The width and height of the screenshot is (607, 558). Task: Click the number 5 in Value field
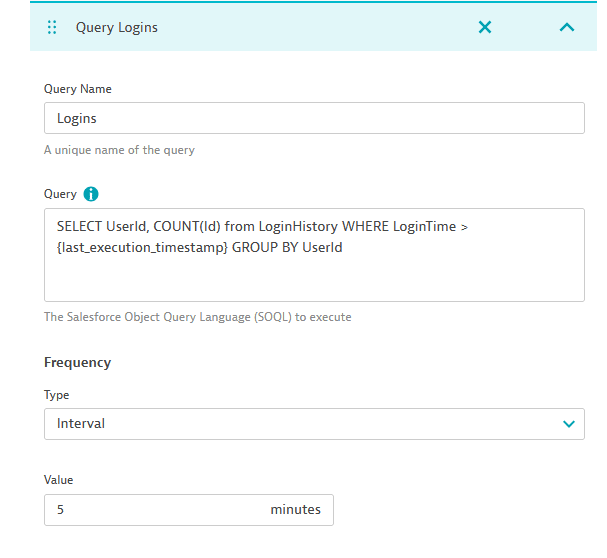(61, 510)
